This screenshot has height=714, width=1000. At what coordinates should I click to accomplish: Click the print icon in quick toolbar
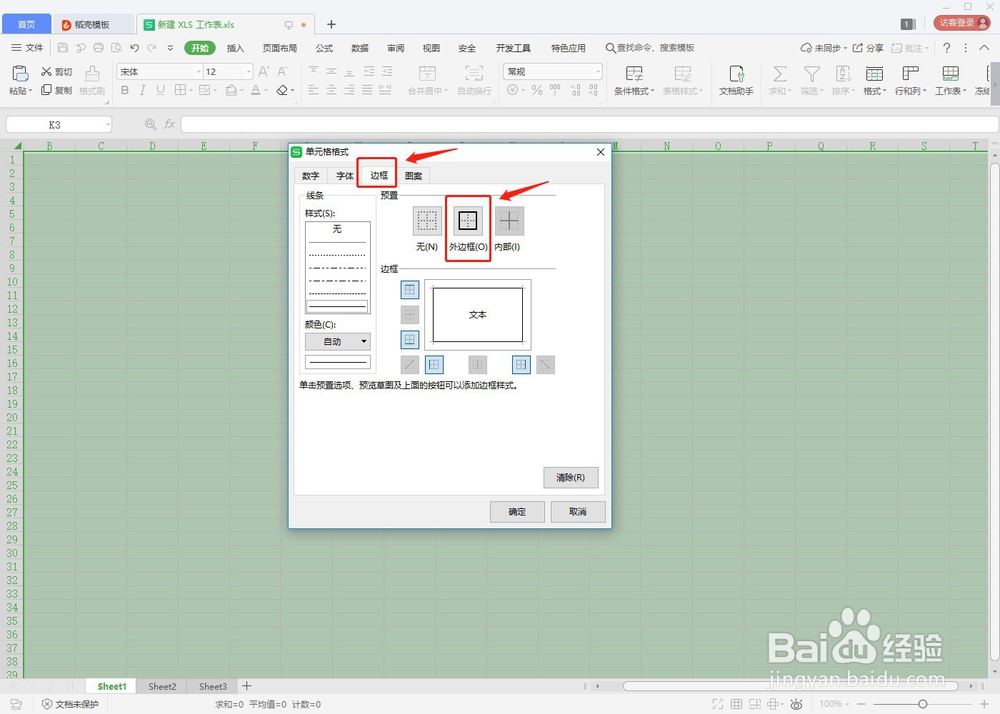98,48
